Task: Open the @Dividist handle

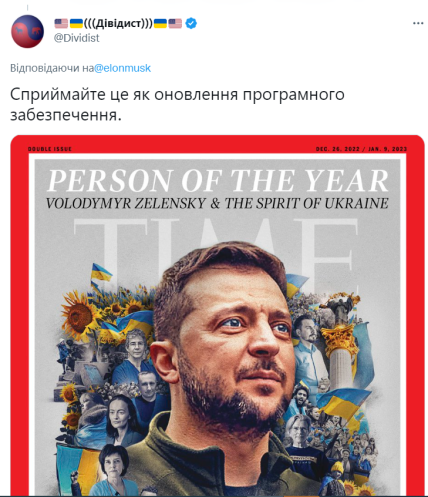Action: pyautogui.click(x=77, y=38)
